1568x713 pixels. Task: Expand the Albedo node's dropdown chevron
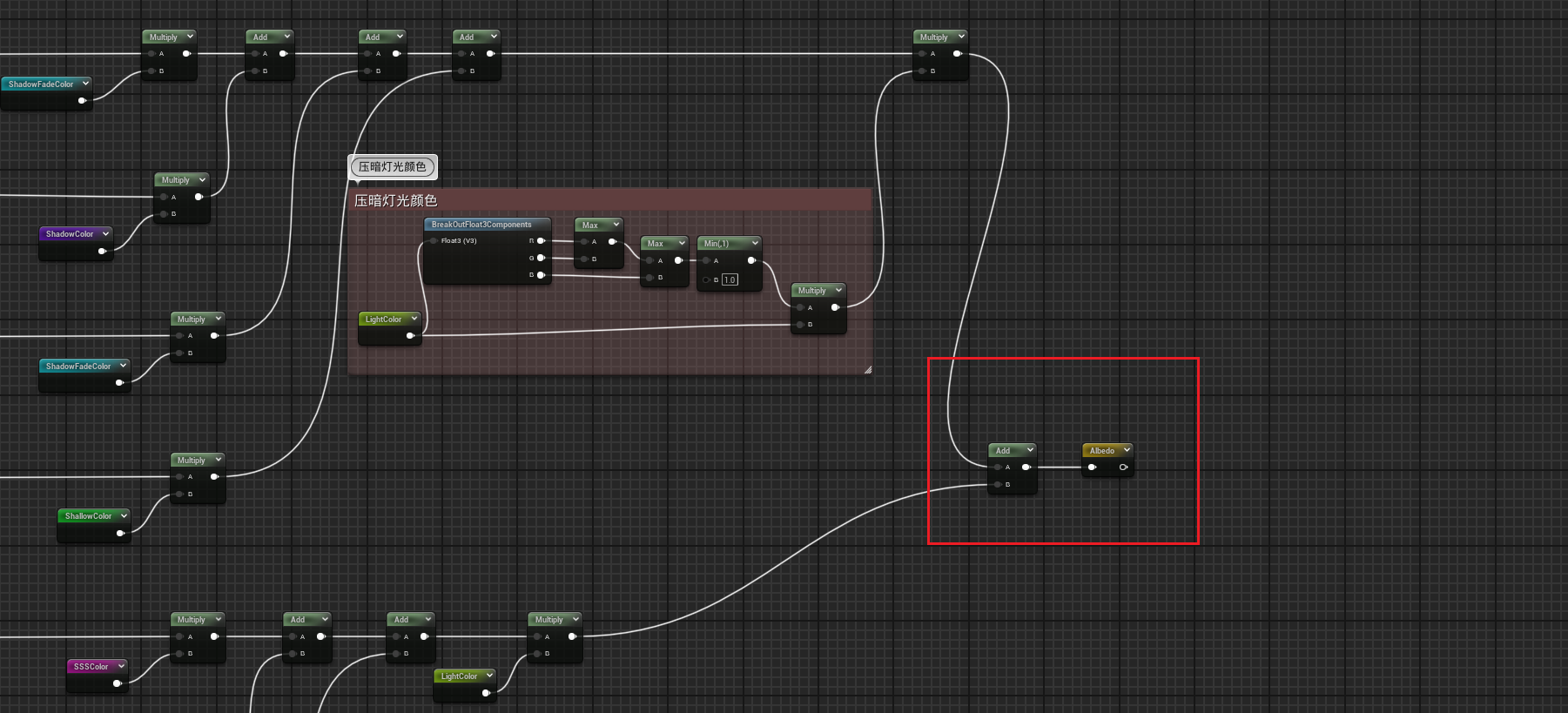[x=1127, y=450]
